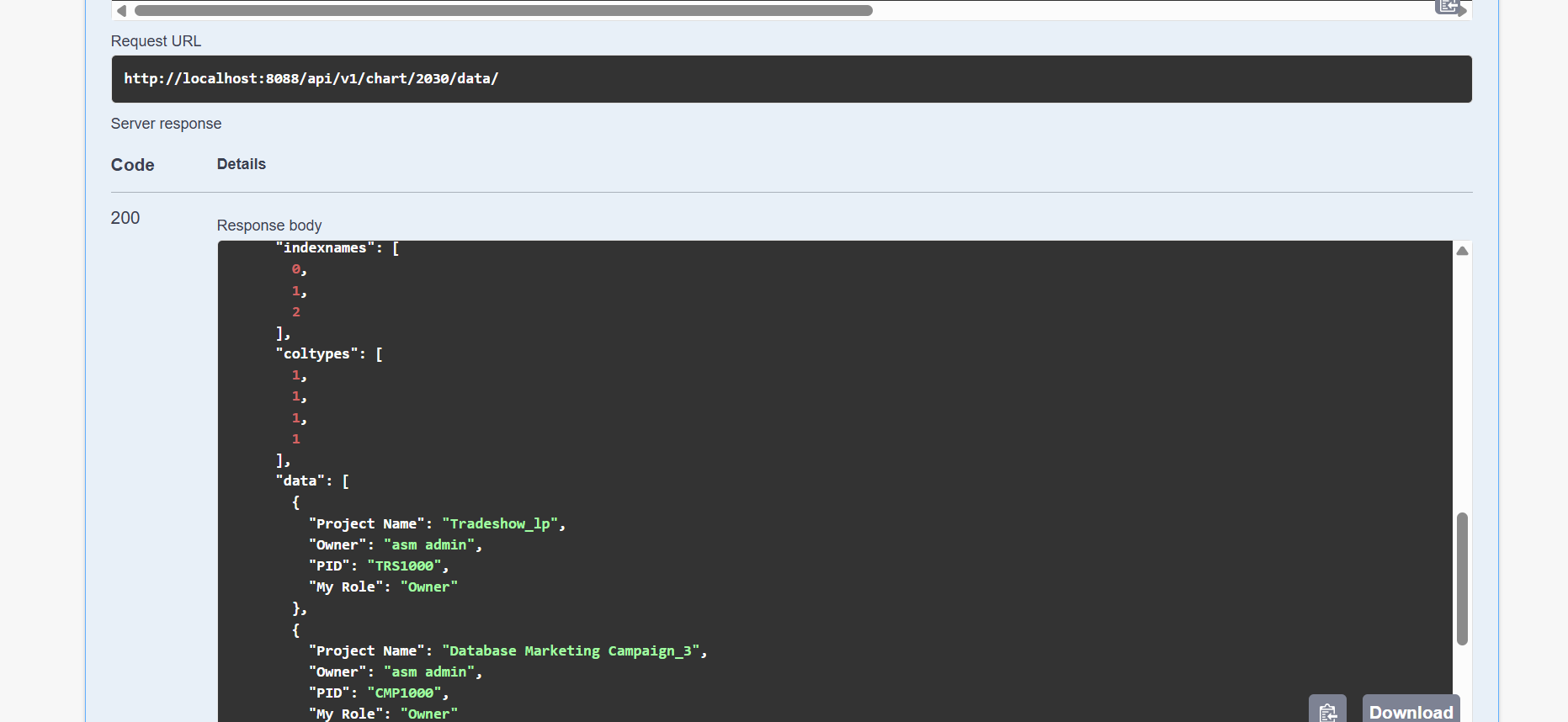Copy the curl command via the top clipboard icon
Viewport: 1568px width, 722px height.
tap(1447, 7)
